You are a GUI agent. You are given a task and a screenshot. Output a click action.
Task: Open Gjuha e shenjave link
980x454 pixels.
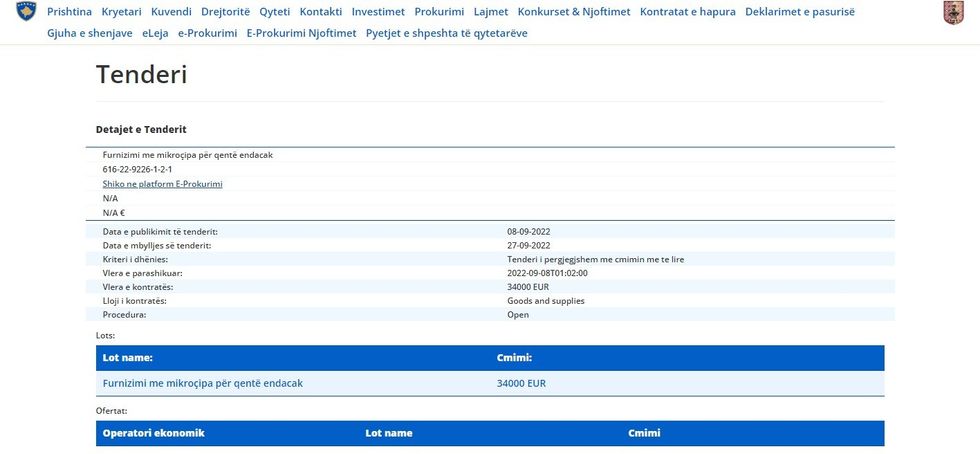point(89,33)
